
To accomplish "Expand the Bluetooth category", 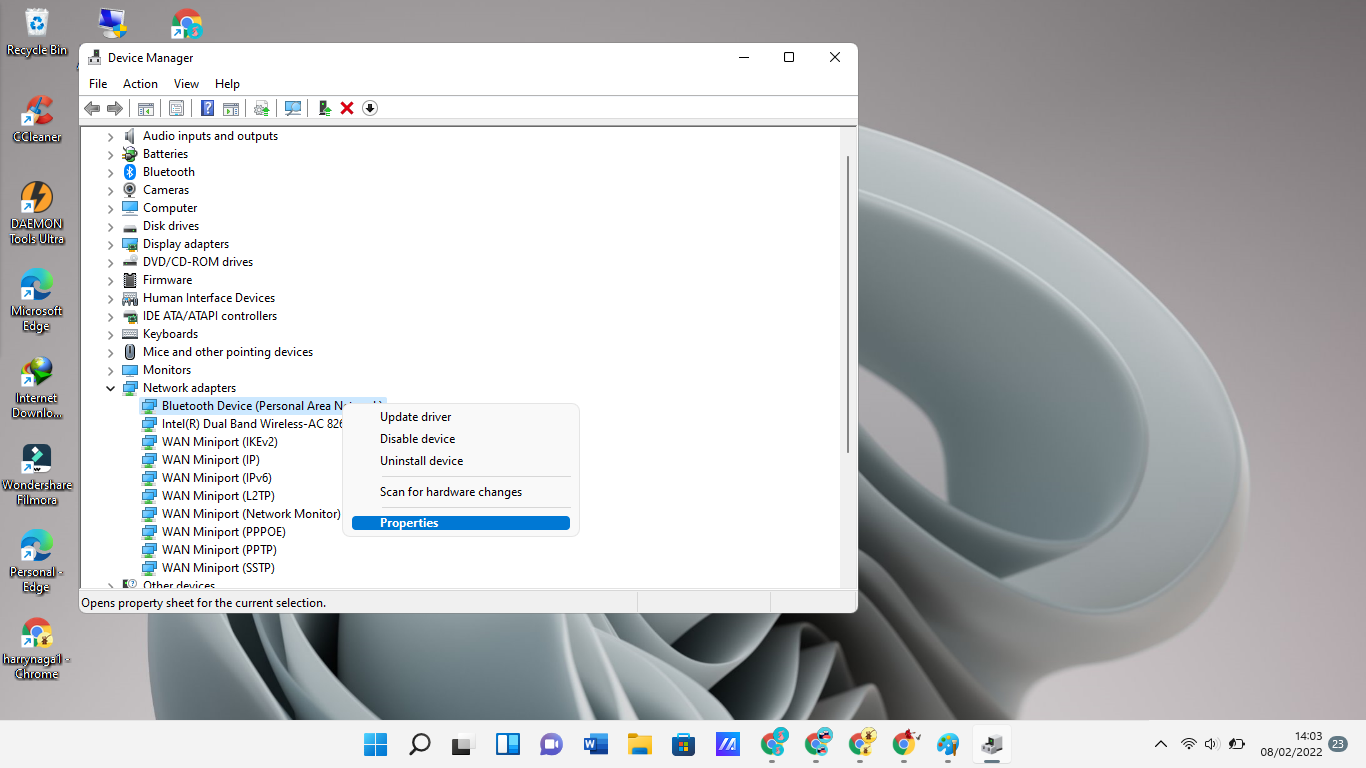I will [x=111, y=172].
